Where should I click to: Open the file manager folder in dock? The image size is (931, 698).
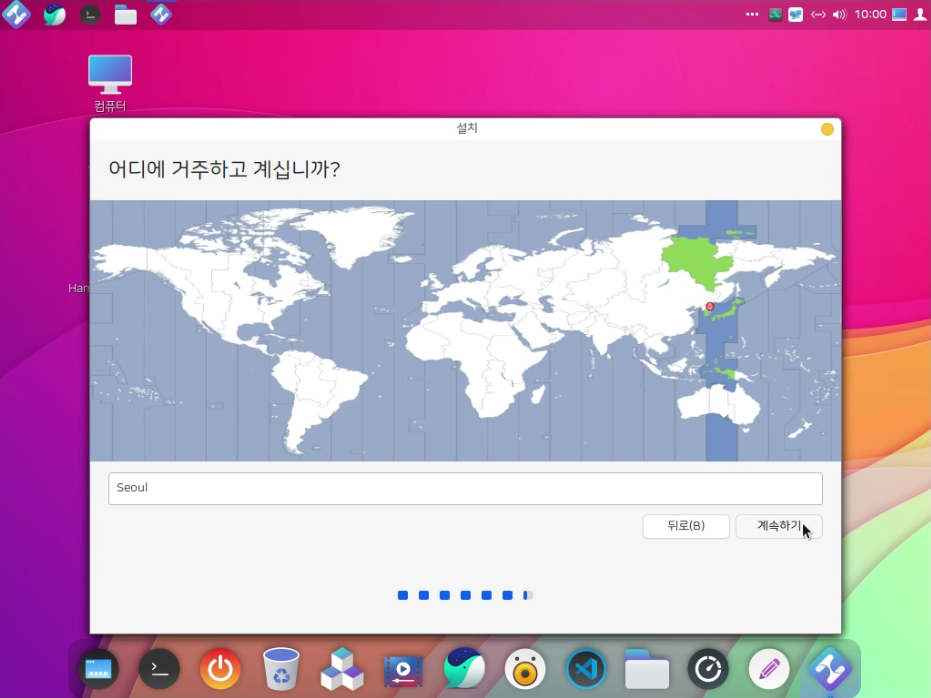[x=647, y=668]
